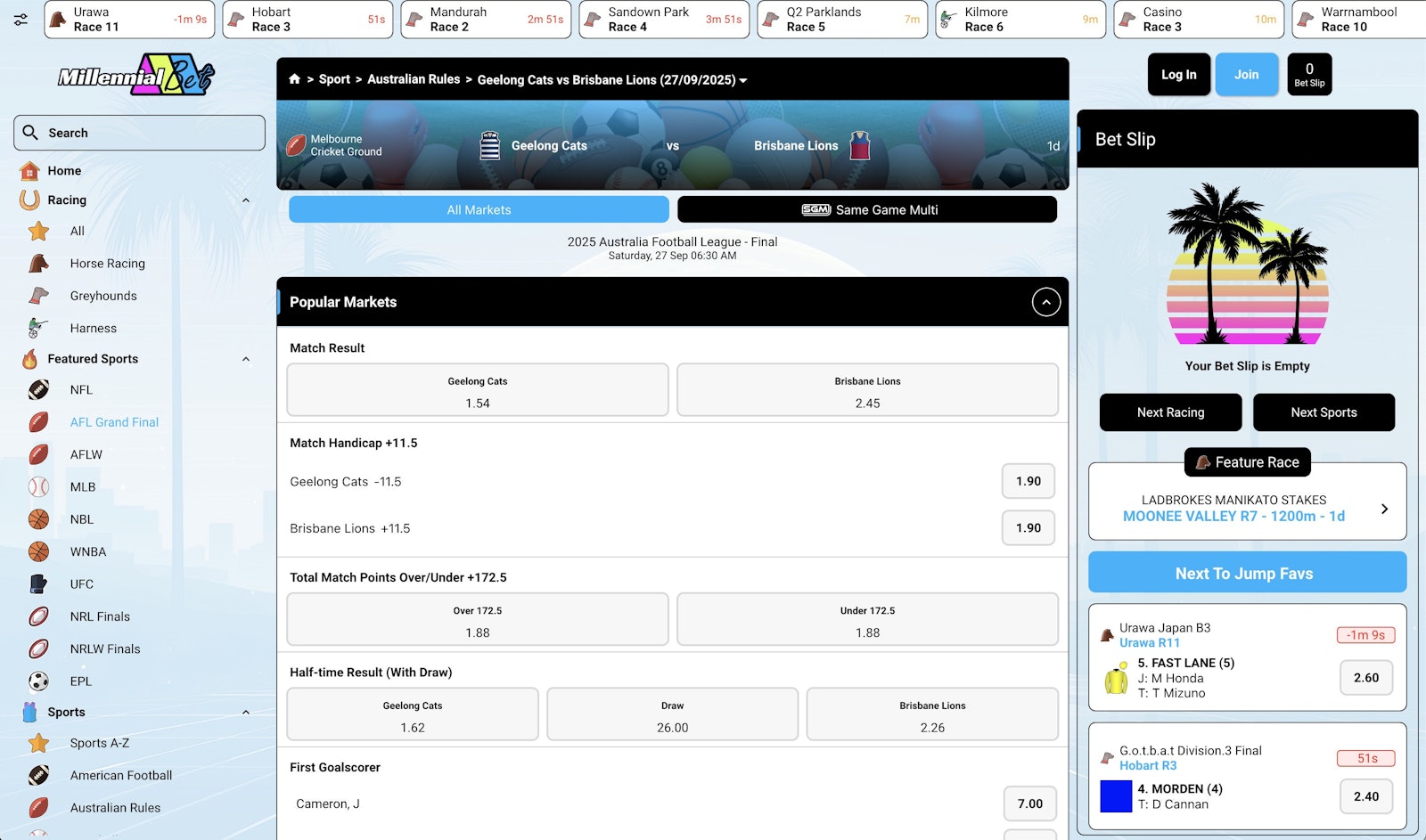1426x840 pixels.
Task: Click inside the Search field
Action: pyautogui.click(x=138, y=132)
